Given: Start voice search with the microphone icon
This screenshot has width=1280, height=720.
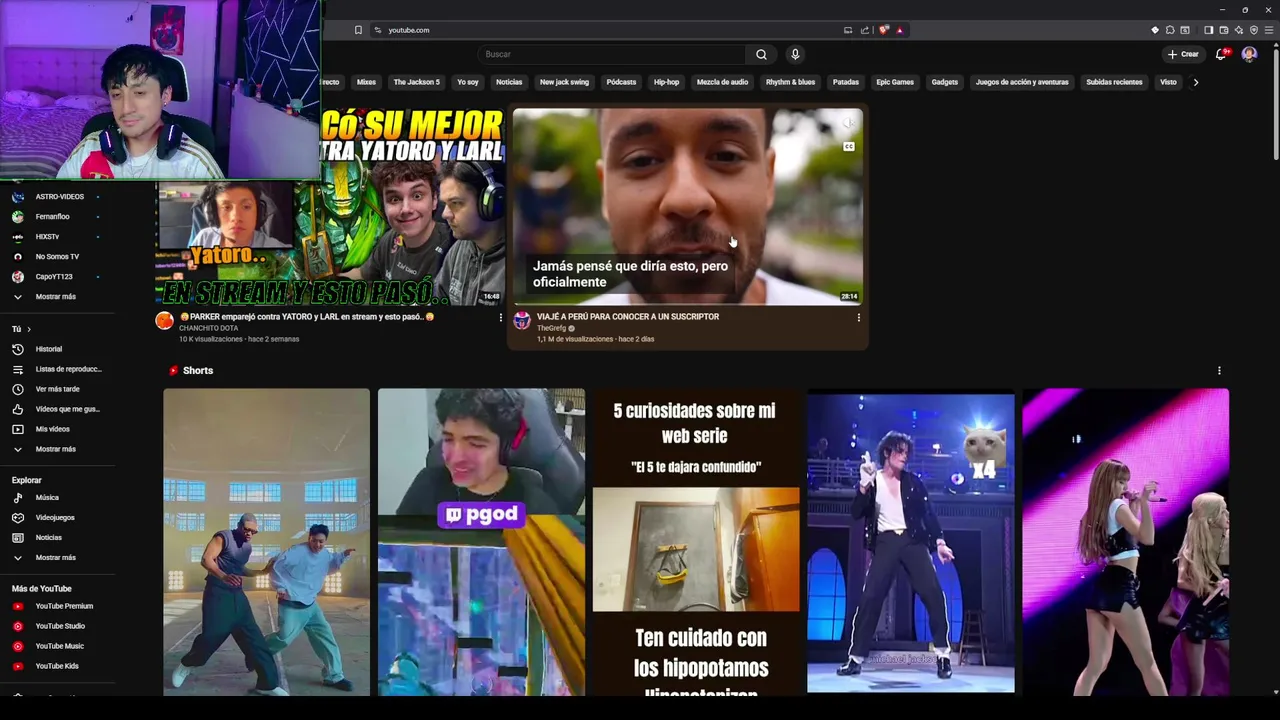Looking at the screenshot, I should (x=795, y=54).
